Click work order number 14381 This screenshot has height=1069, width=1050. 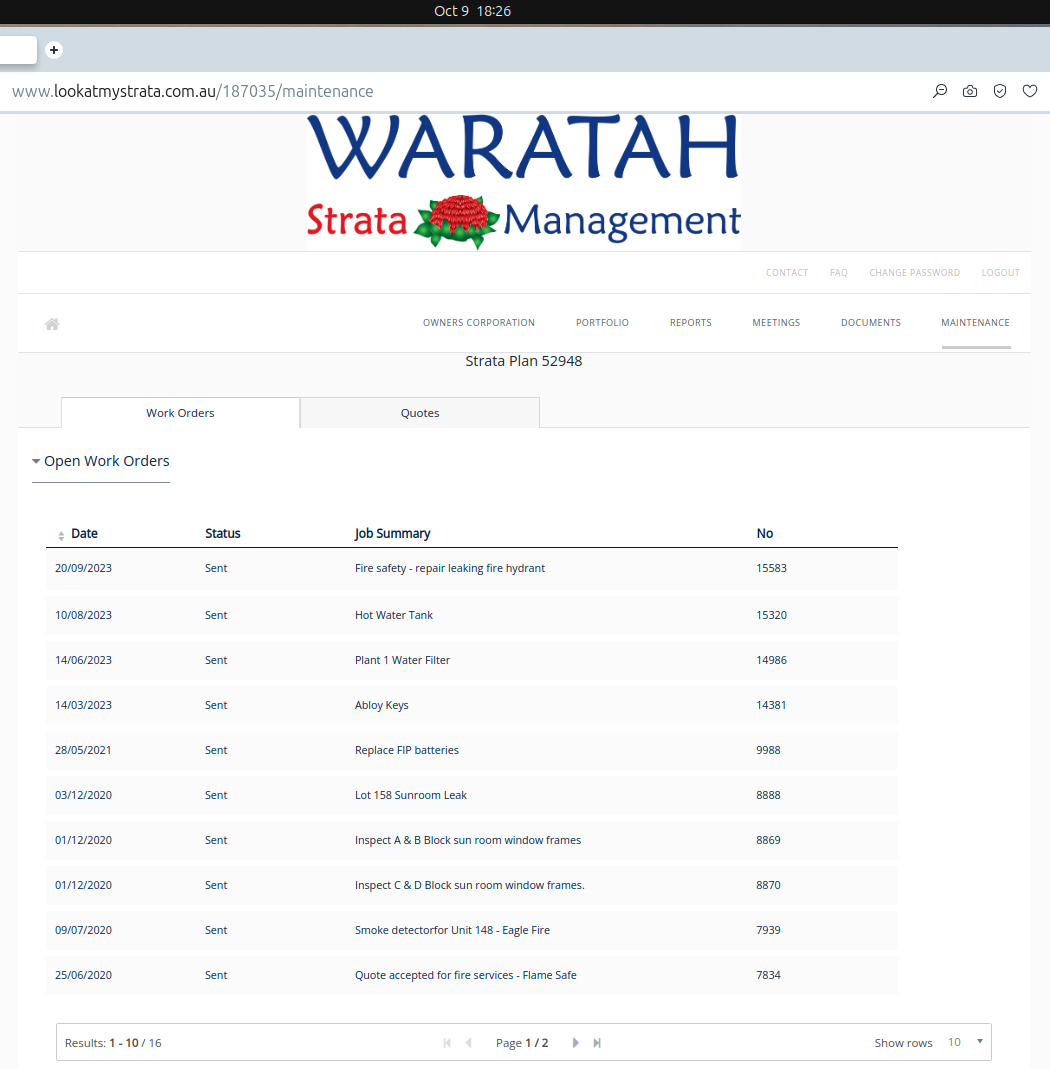(x=771, y=705)
